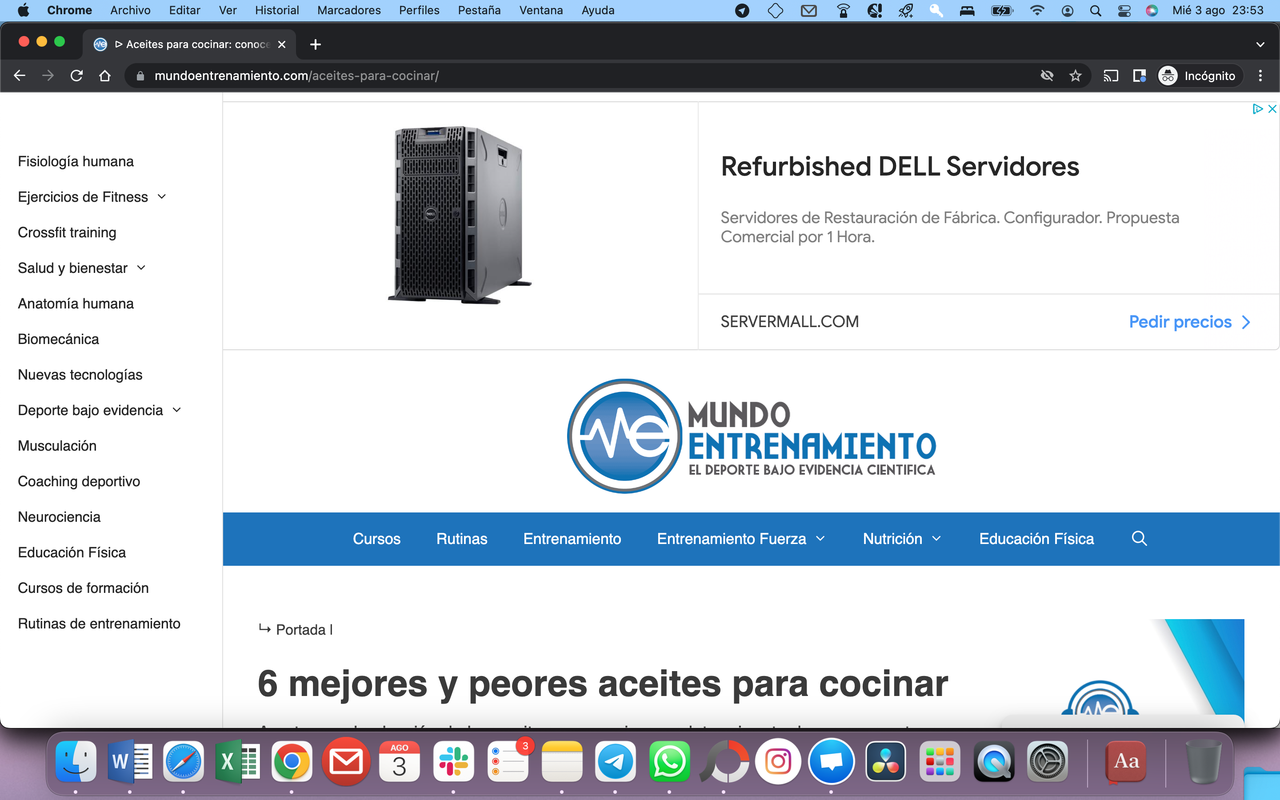Viewport: 1280px width, 800px height.
Task: Open Biomecánica sidebar link
Action: click(58, 339)
